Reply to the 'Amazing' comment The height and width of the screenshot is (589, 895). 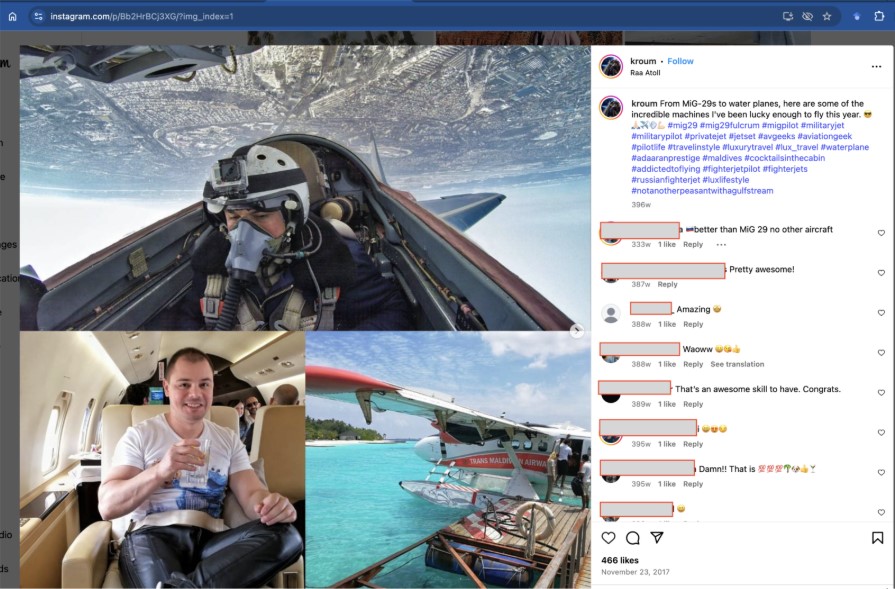(x=693, y=324)
